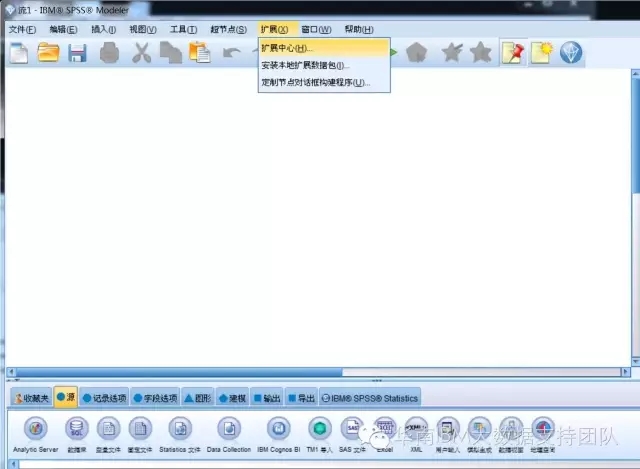Click the pushpin note toolbar icon
This screenshot has height=469, width=640.
click(x=513, y=53)
